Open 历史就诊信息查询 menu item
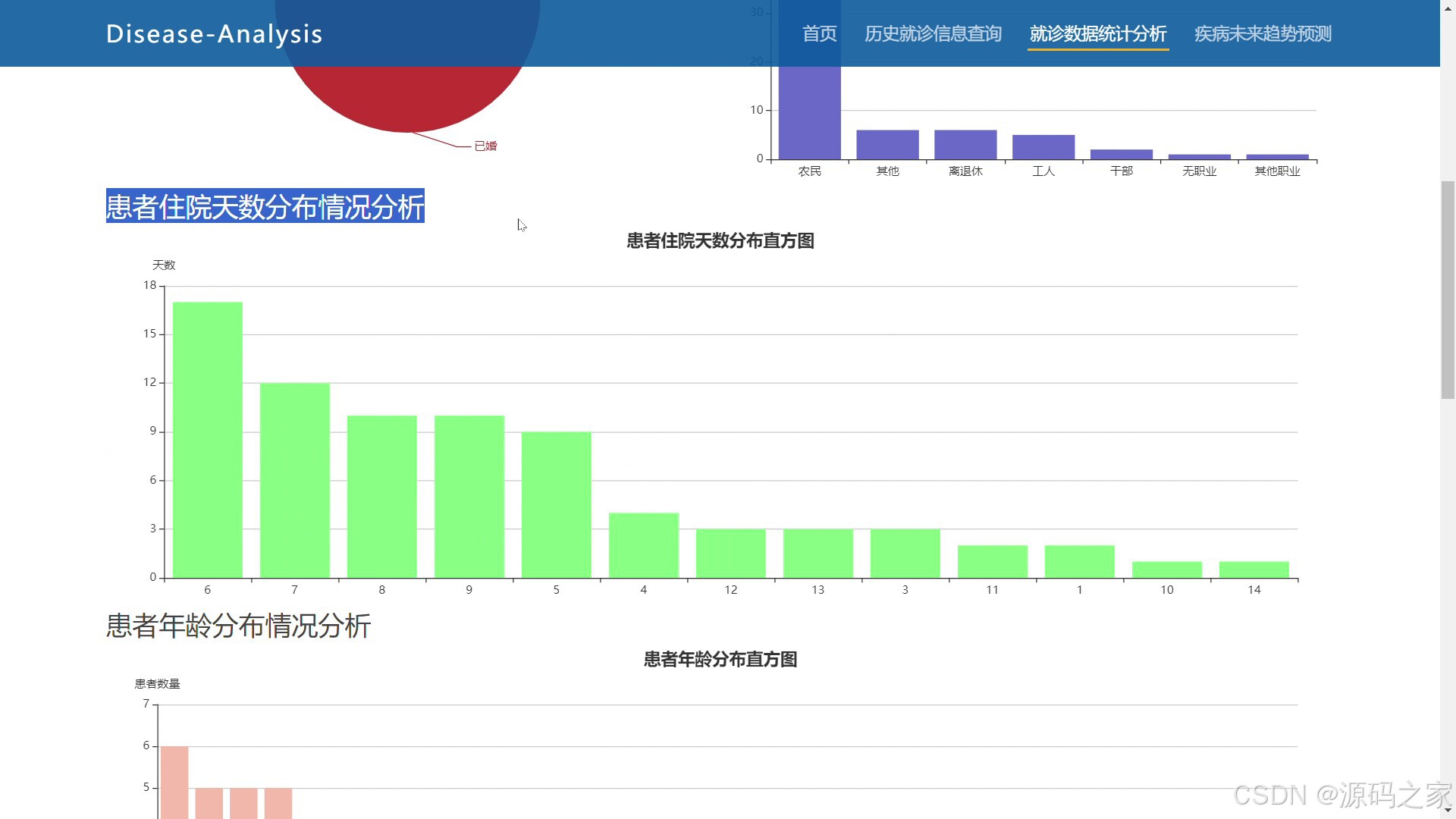The height and width of the screenshot is (819, 1456). point(933,33)
